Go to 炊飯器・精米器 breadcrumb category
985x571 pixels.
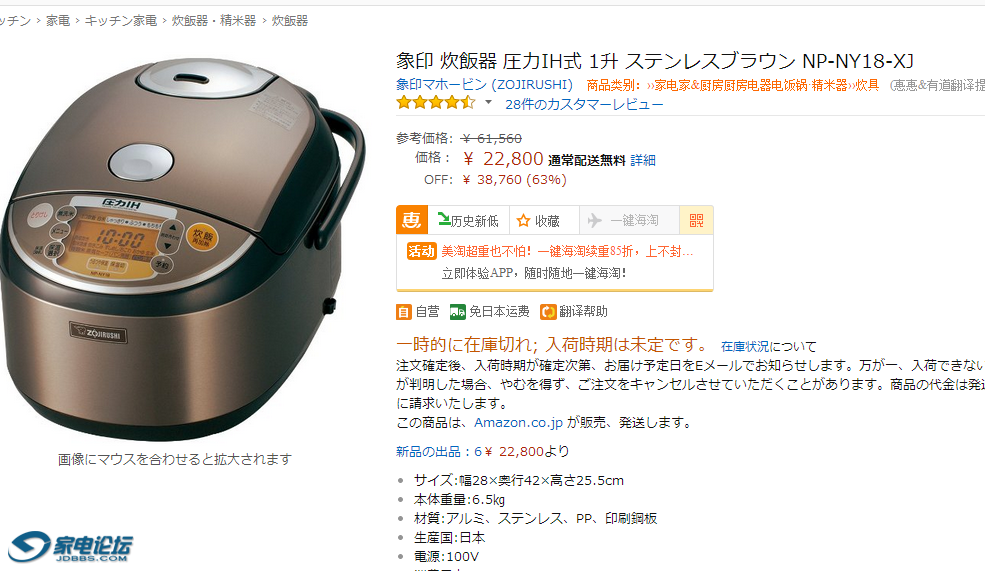(x=214, y=21)
